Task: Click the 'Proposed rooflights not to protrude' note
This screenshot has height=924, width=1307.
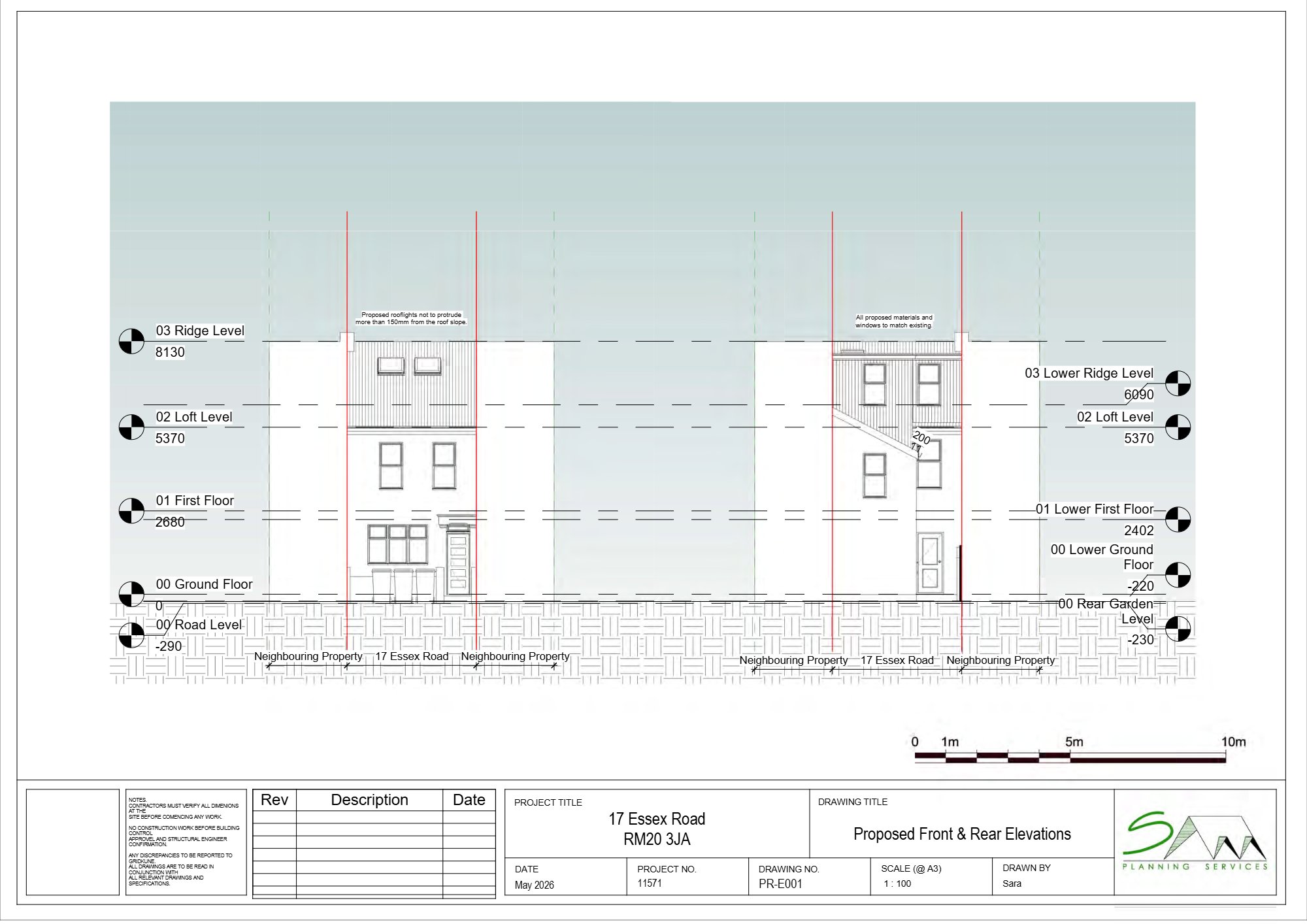Action: tap(411, 318)
